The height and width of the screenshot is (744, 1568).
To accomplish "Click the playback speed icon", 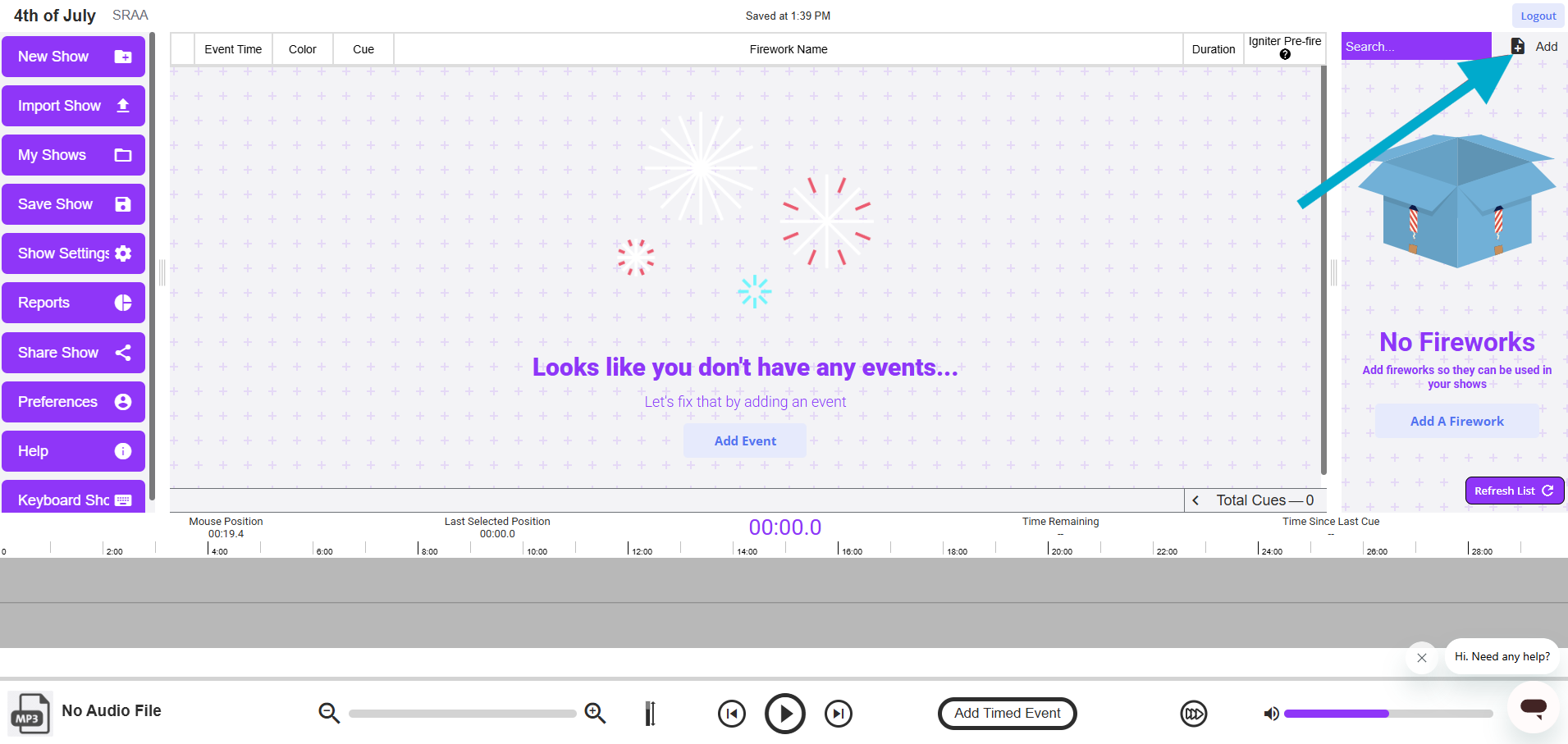I will [x=1193, y=713].
